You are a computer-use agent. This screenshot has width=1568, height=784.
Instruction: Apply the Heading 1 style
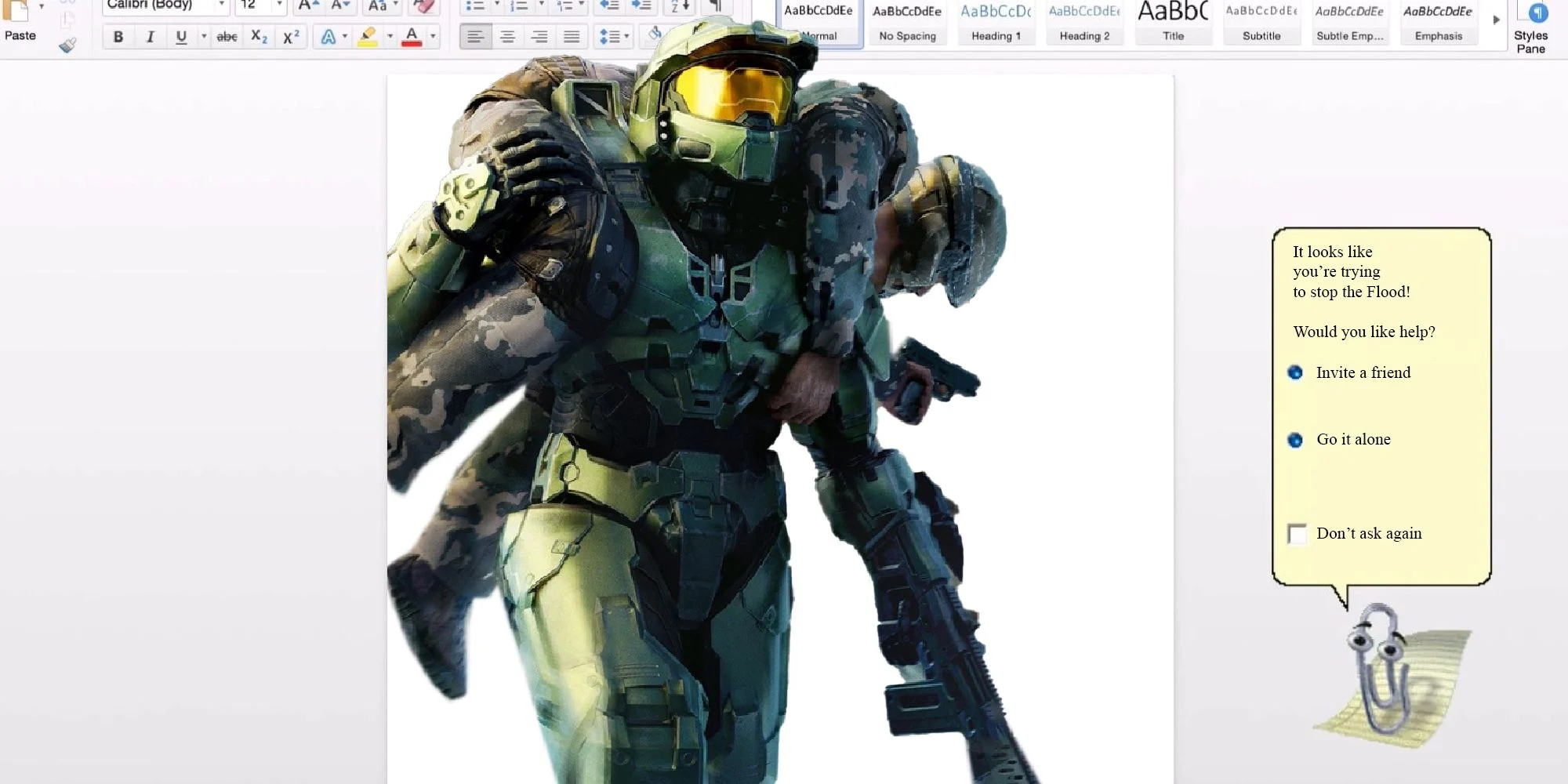996,24
